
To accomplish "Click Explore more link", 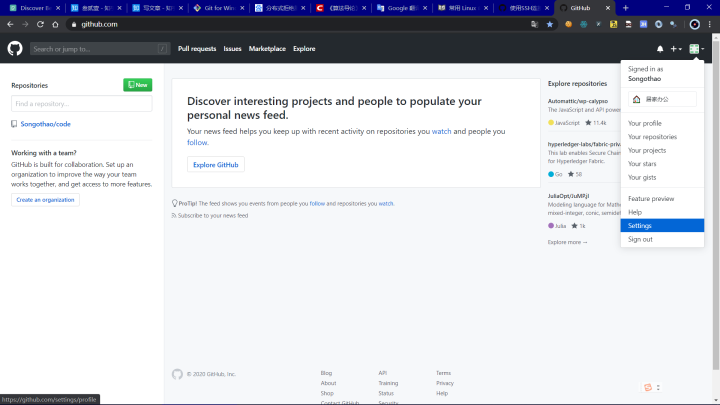I will 568,242.
